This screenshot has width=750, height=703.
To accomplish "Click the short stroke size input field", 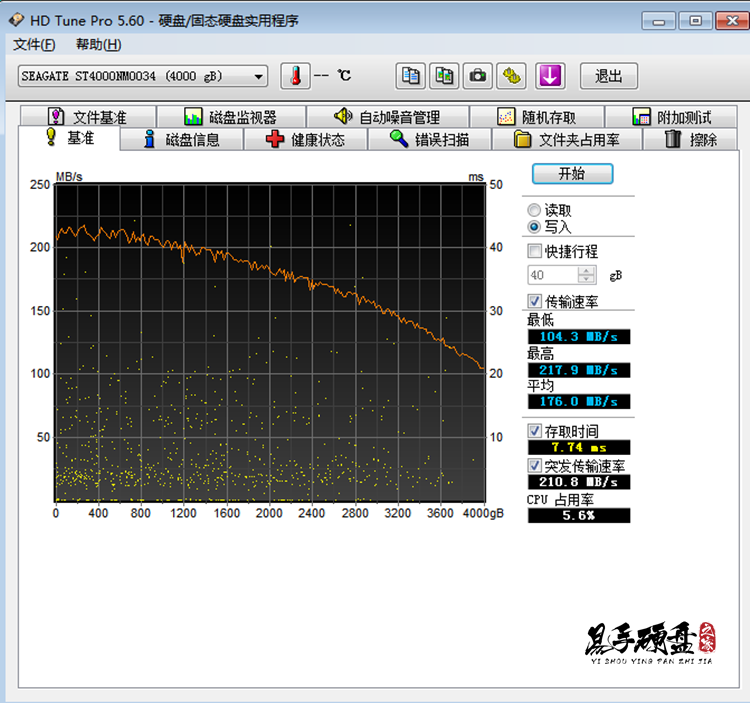I will point(553,275).
